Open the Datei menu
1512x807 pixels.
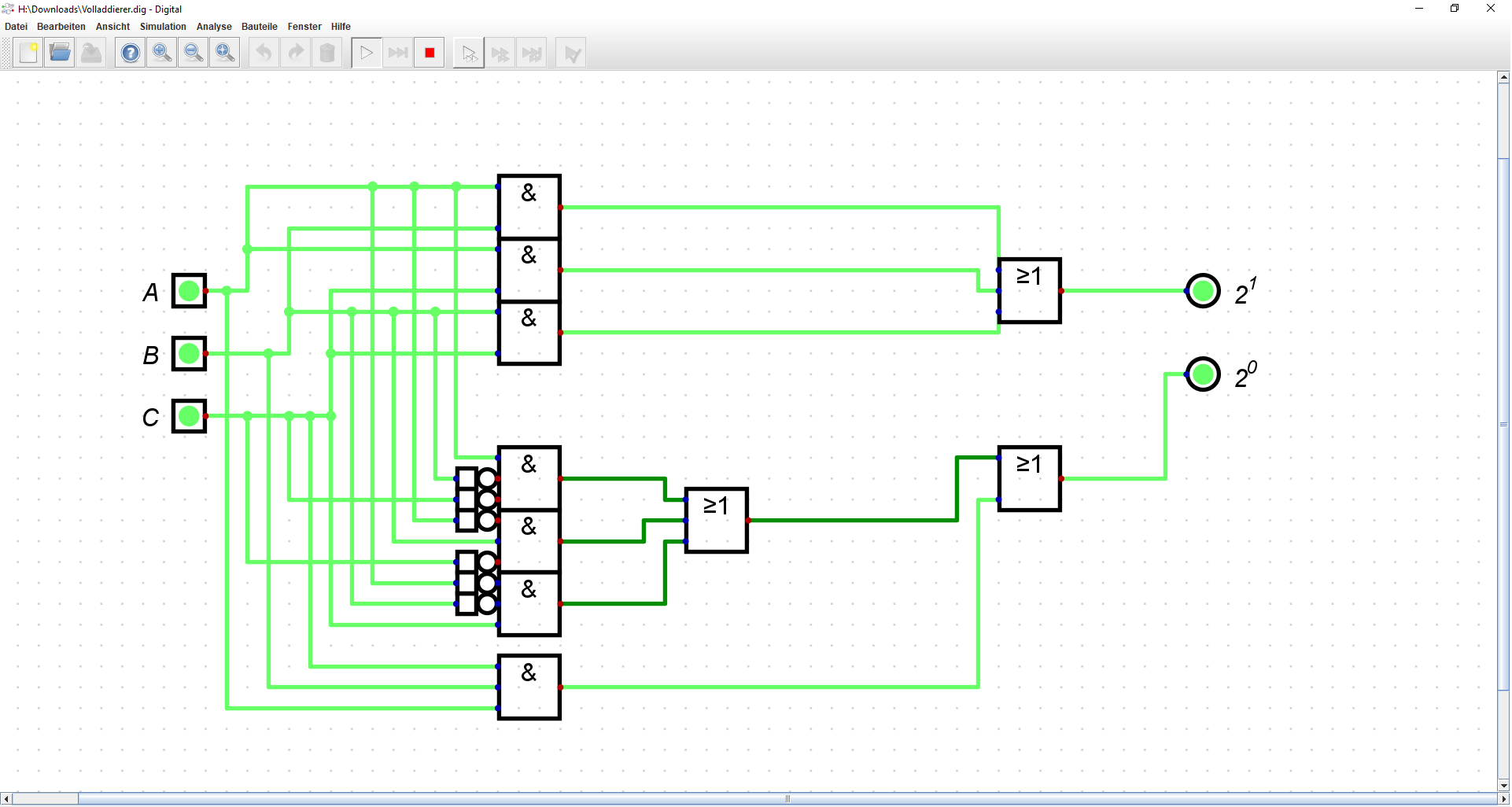16,27
